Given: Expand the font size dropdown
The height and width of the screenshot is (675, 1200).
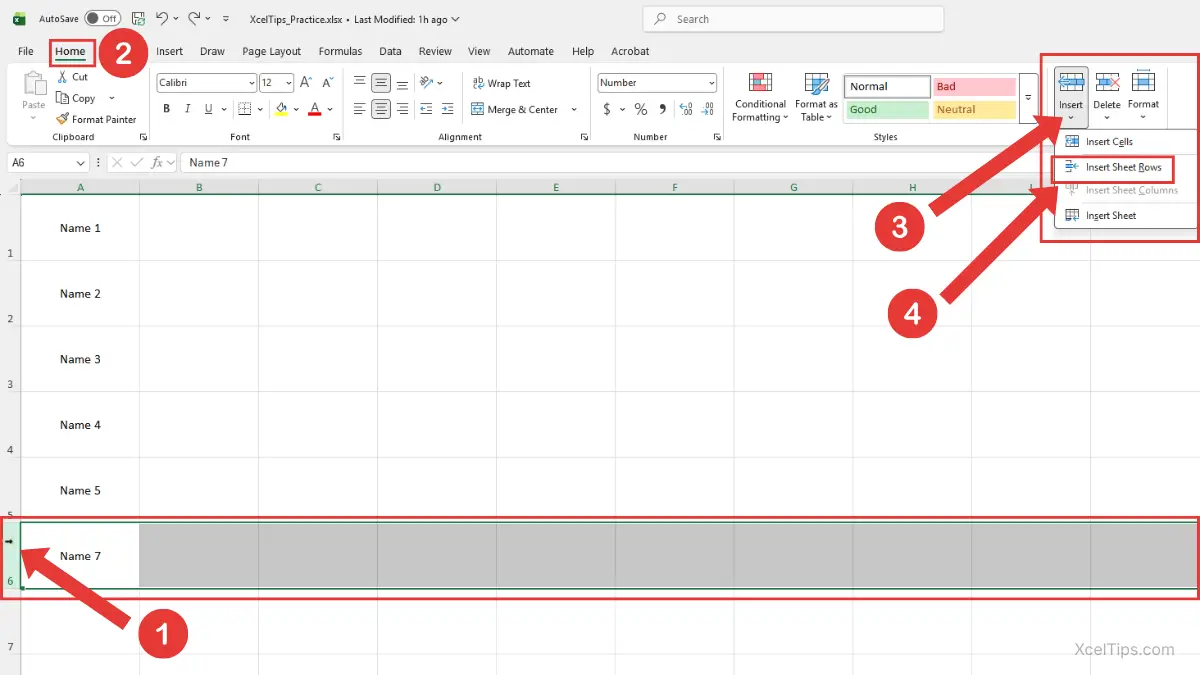Looking at the screenshot, I should (289, 83).
